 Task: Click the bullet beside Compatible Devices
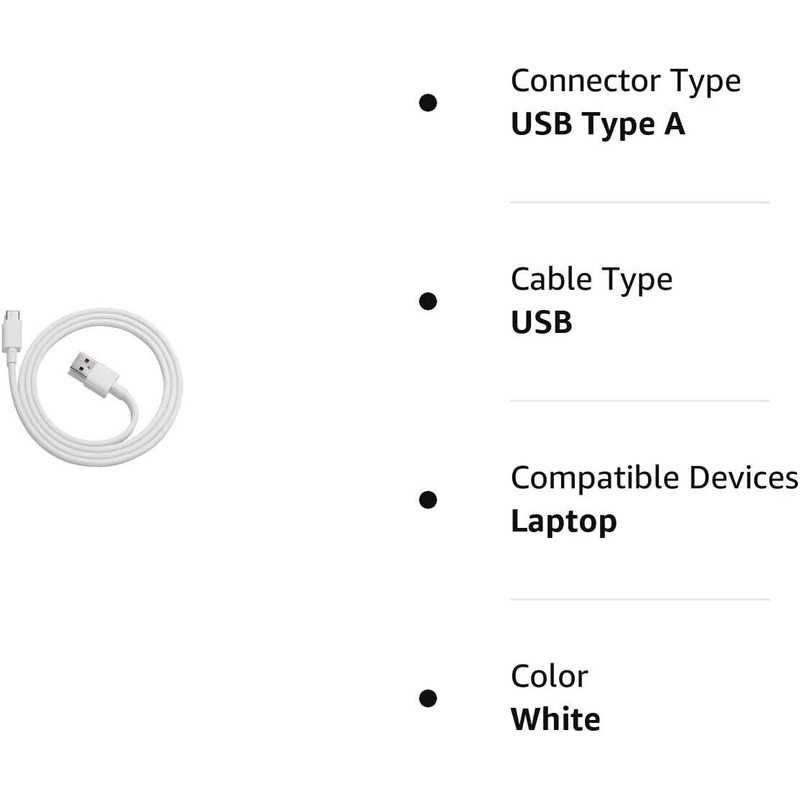pos(428,499)
